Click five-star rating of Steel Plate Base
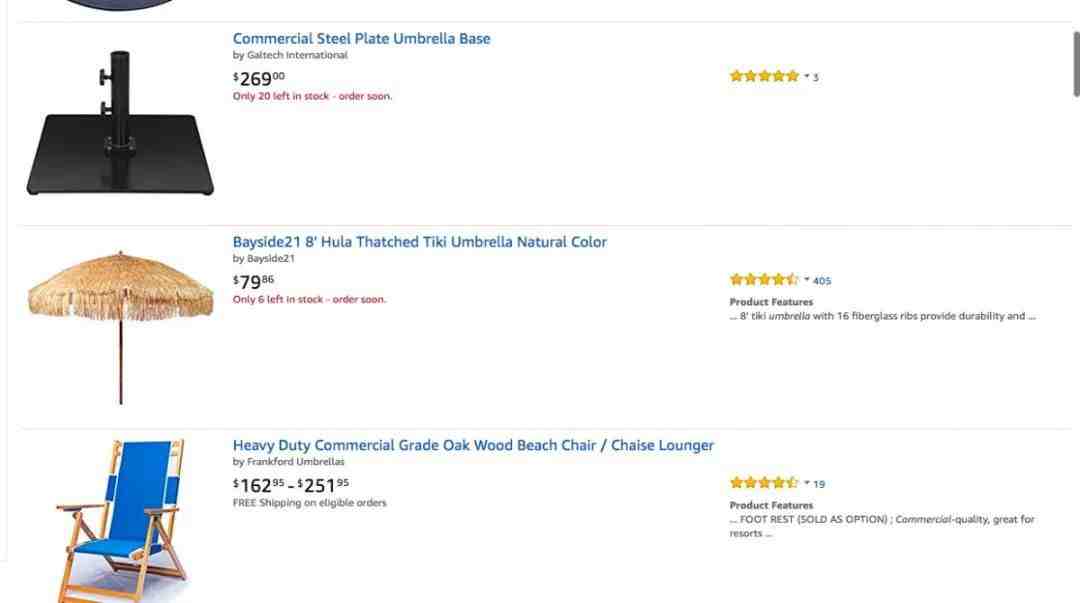Image resolution: width=1080 pixels, height=603 pixels. click(764, 76)
